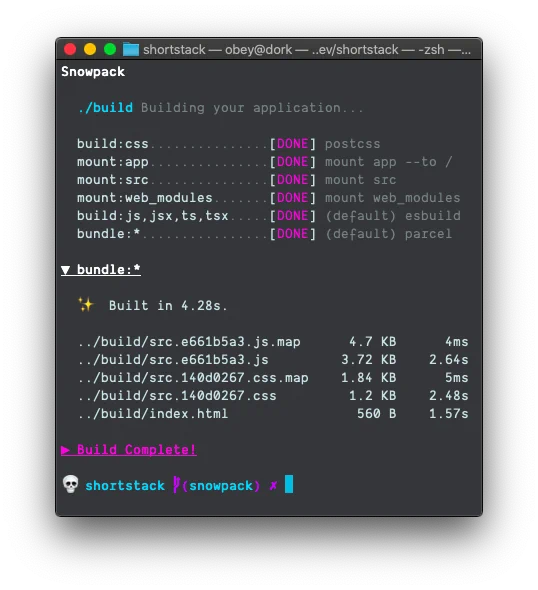Click the build:css task name
538x590 pixels.
pos(112,144)
